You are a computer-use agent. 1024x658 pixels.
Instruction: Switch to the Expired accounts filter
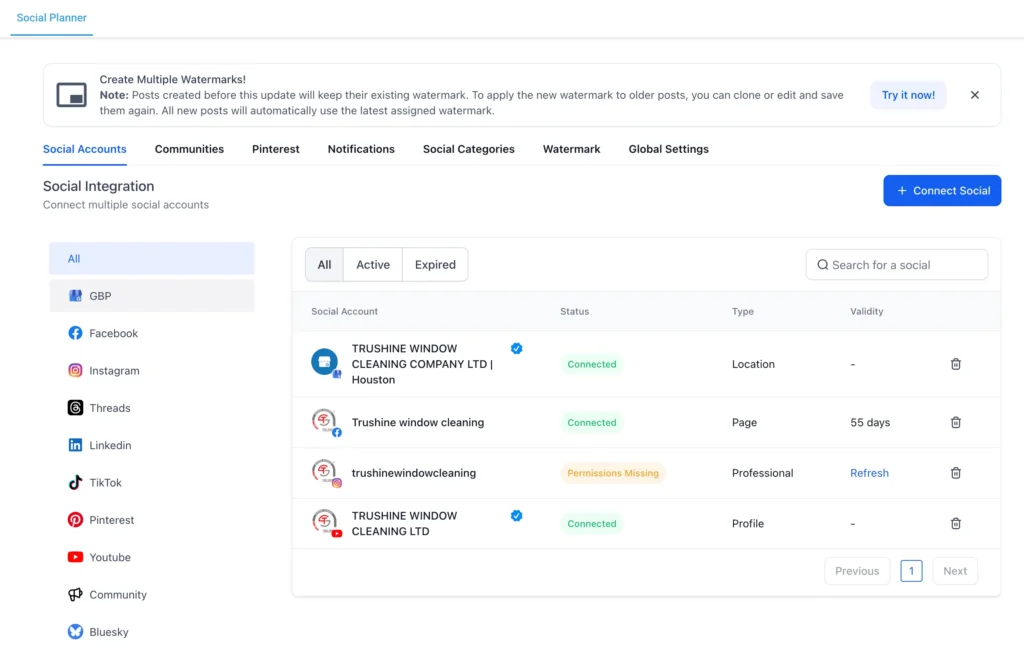pos(434,264)
